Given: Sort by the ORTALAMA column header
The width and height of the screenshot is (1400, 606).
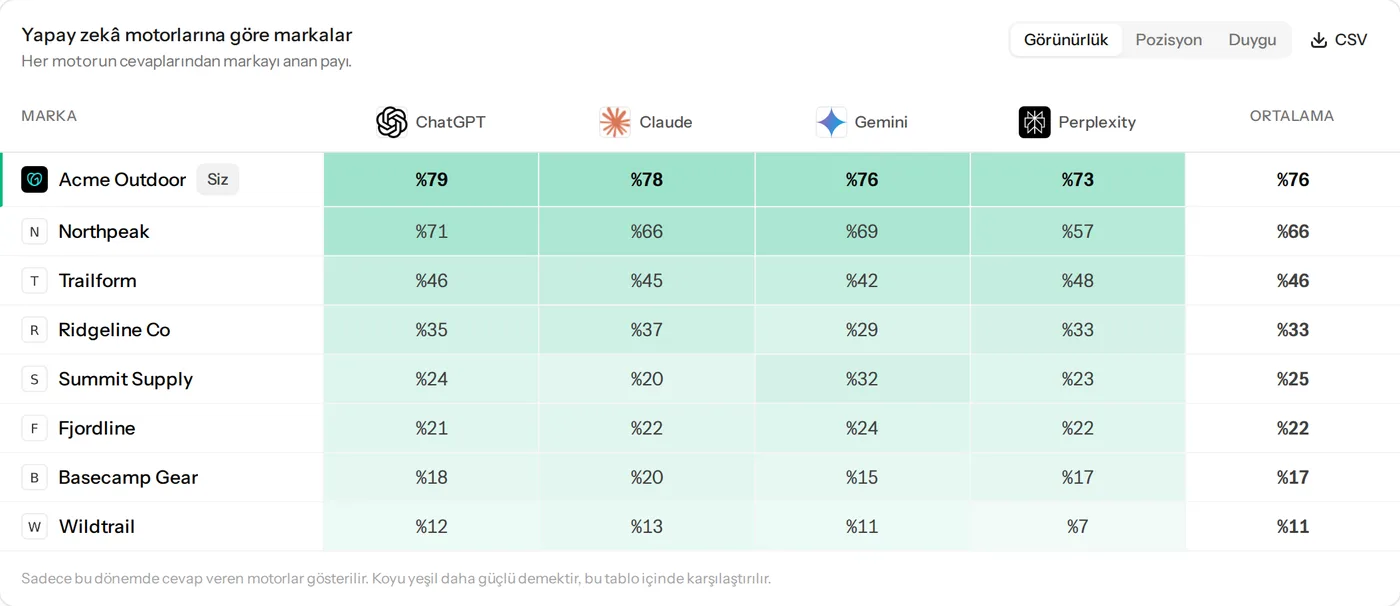Looking at the screenshot, I should coord(1292,116).
